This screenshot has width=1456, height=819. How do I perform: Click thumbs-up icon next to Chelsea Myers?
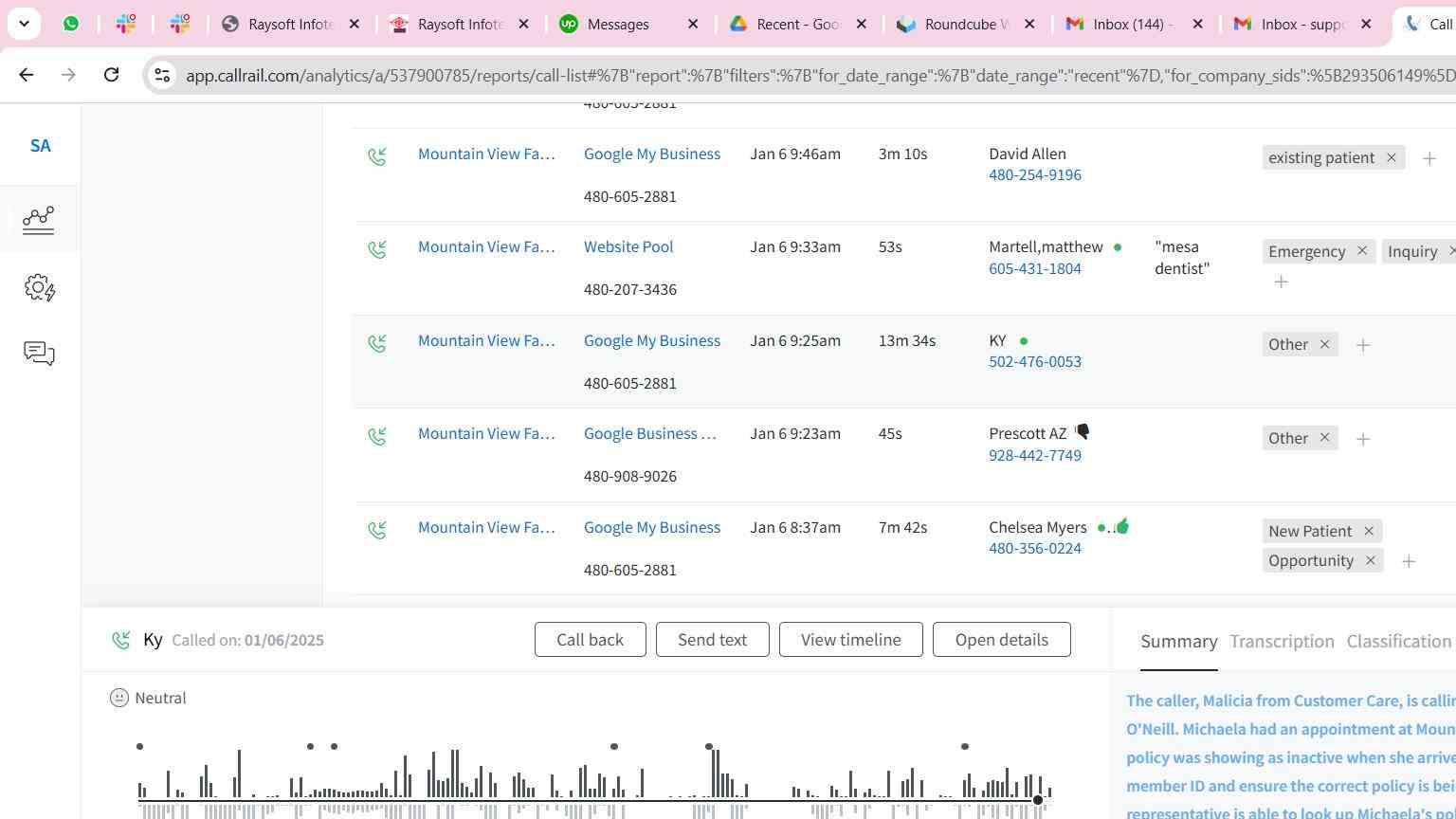(x=1122, y=525)
